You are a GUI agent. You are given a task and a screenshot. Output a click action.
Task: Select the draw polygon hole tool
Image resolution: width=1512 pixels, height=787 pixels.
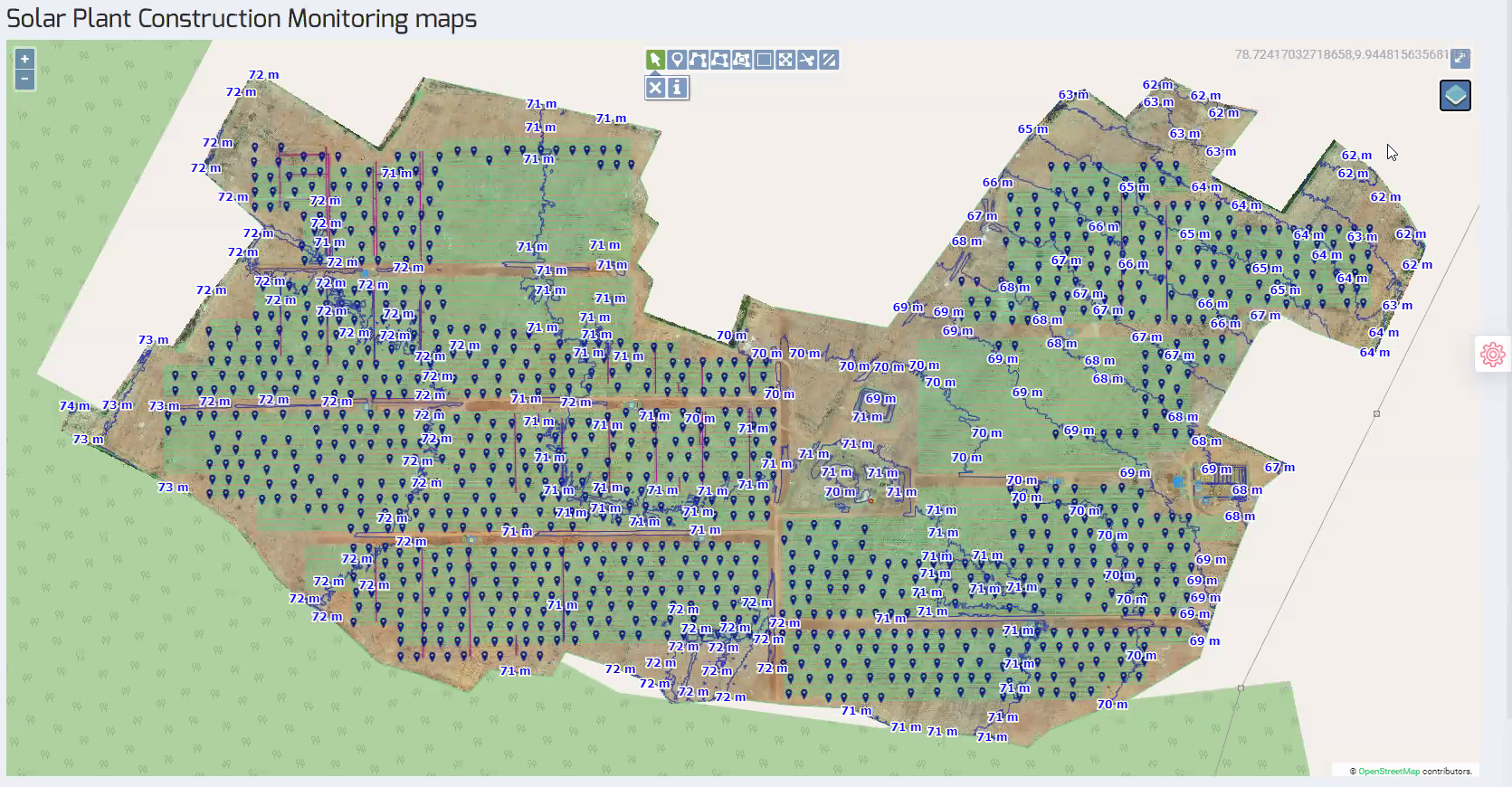742,60
